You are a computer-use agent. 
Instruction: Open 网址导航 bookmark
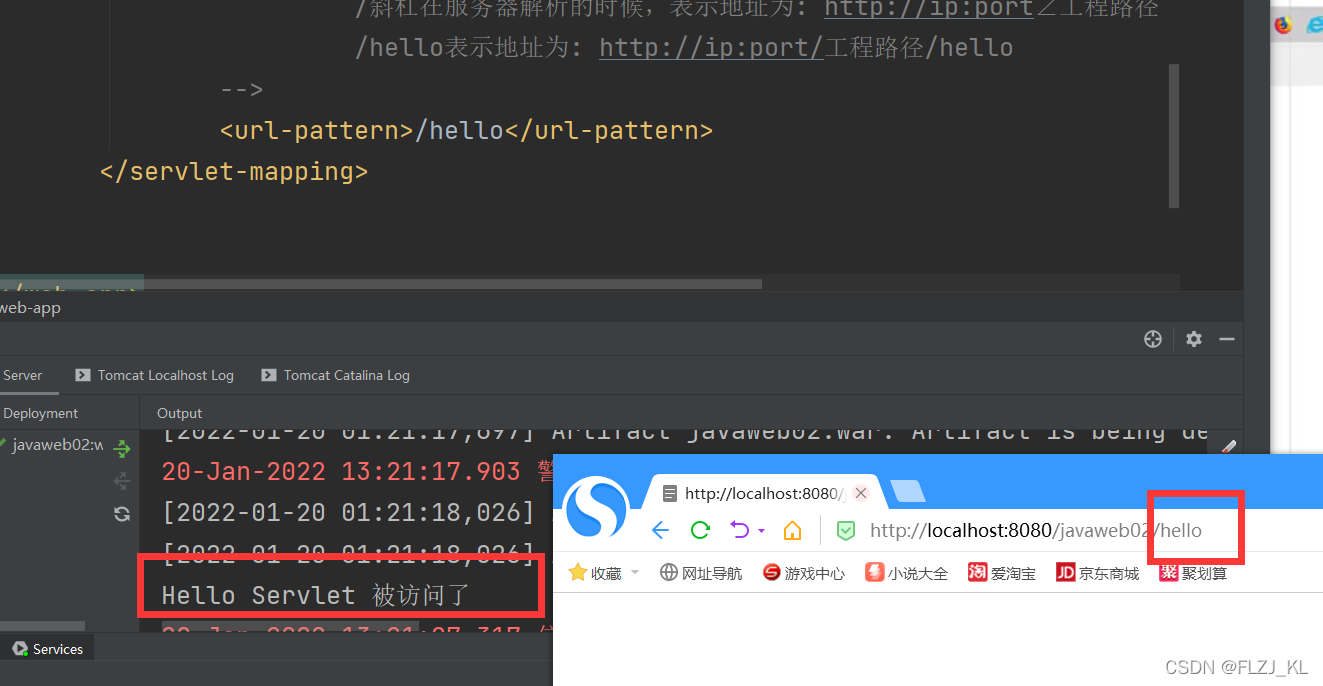coord(701,573)
